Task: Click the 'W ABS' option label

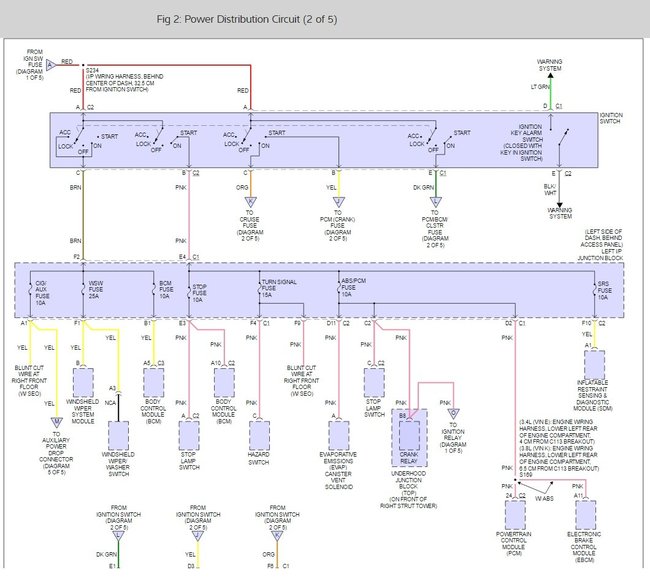Action: 544,498
